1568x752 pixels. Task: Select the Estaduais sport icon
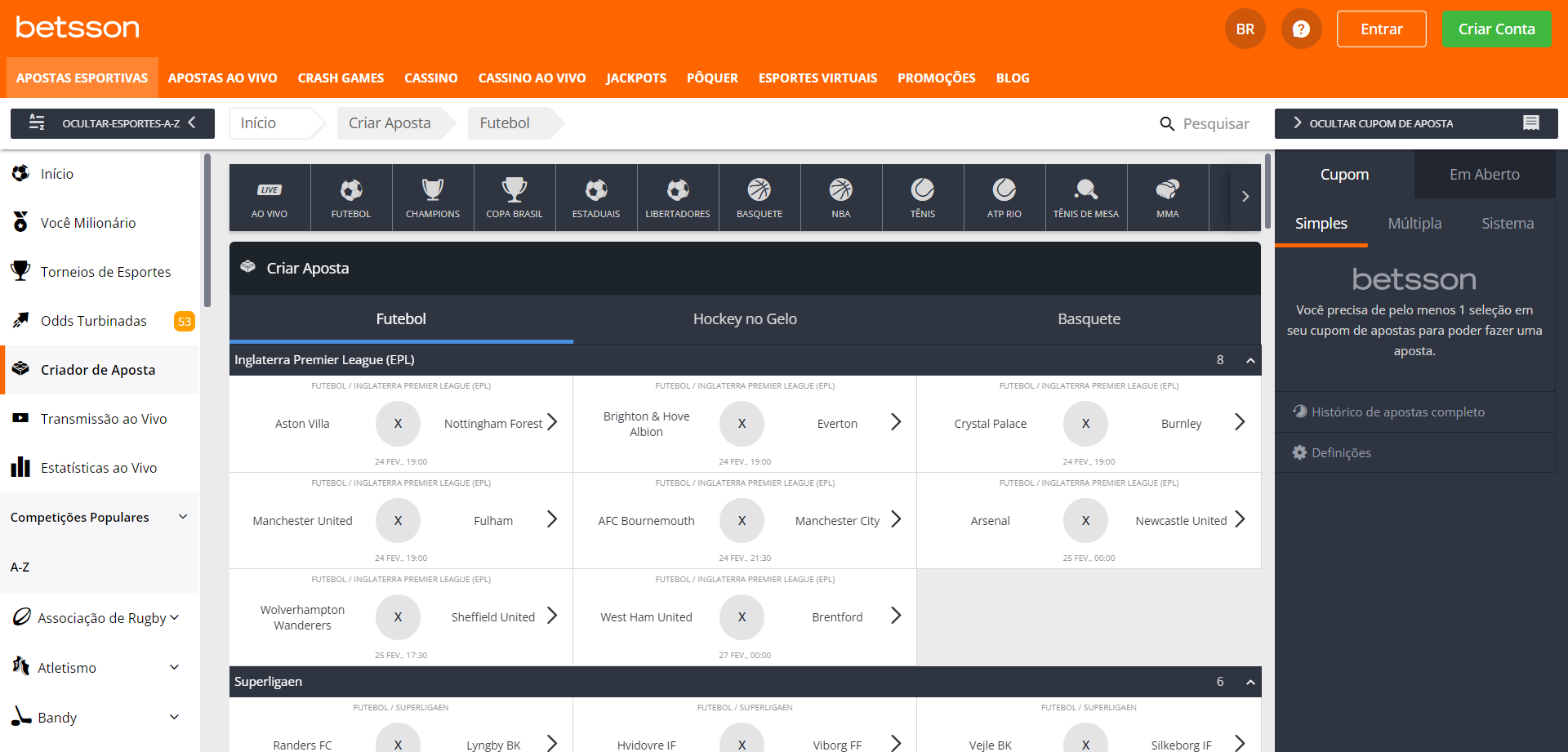click(596, 198)
